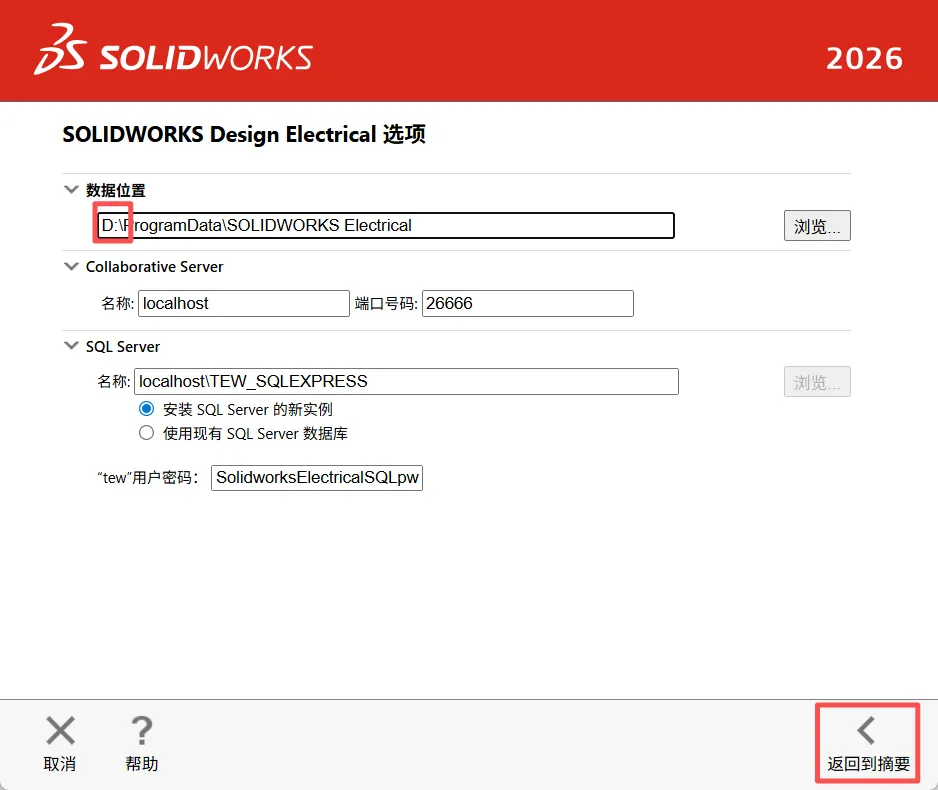The height and width of the screenshot is (790, 938).
Task: Click the '数据位置' section title
Action: pyautogui.click(x=115, y=190)
